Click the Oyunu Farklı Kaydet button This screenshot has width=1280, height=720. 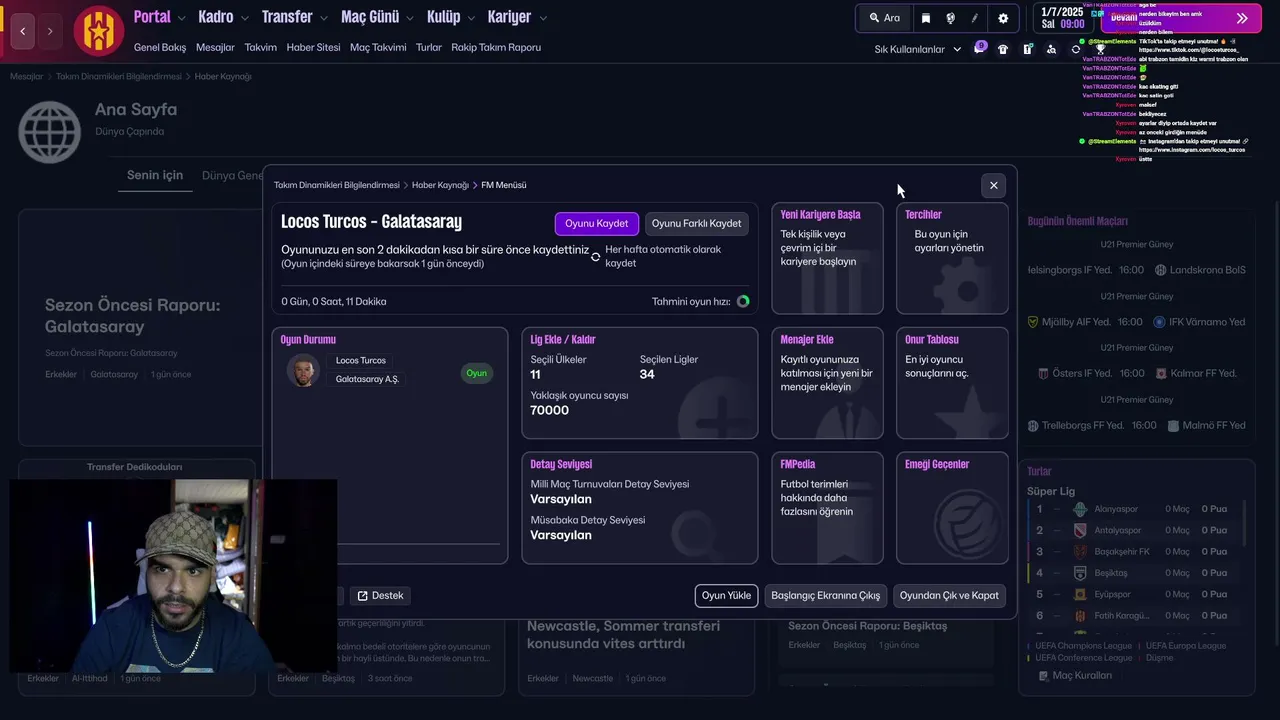(697, 223)
